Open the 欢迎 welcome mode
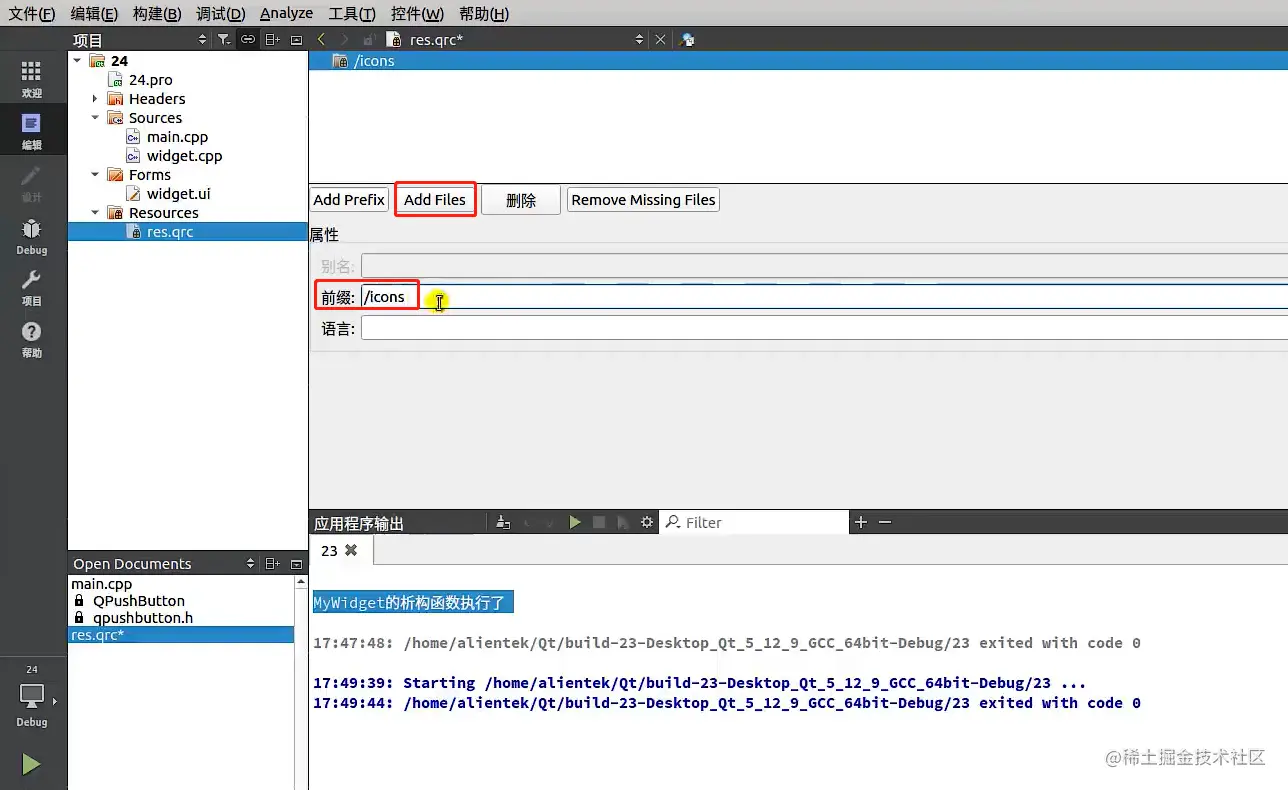The width and height of the screenshot is (1288, 790). point(31,78)
